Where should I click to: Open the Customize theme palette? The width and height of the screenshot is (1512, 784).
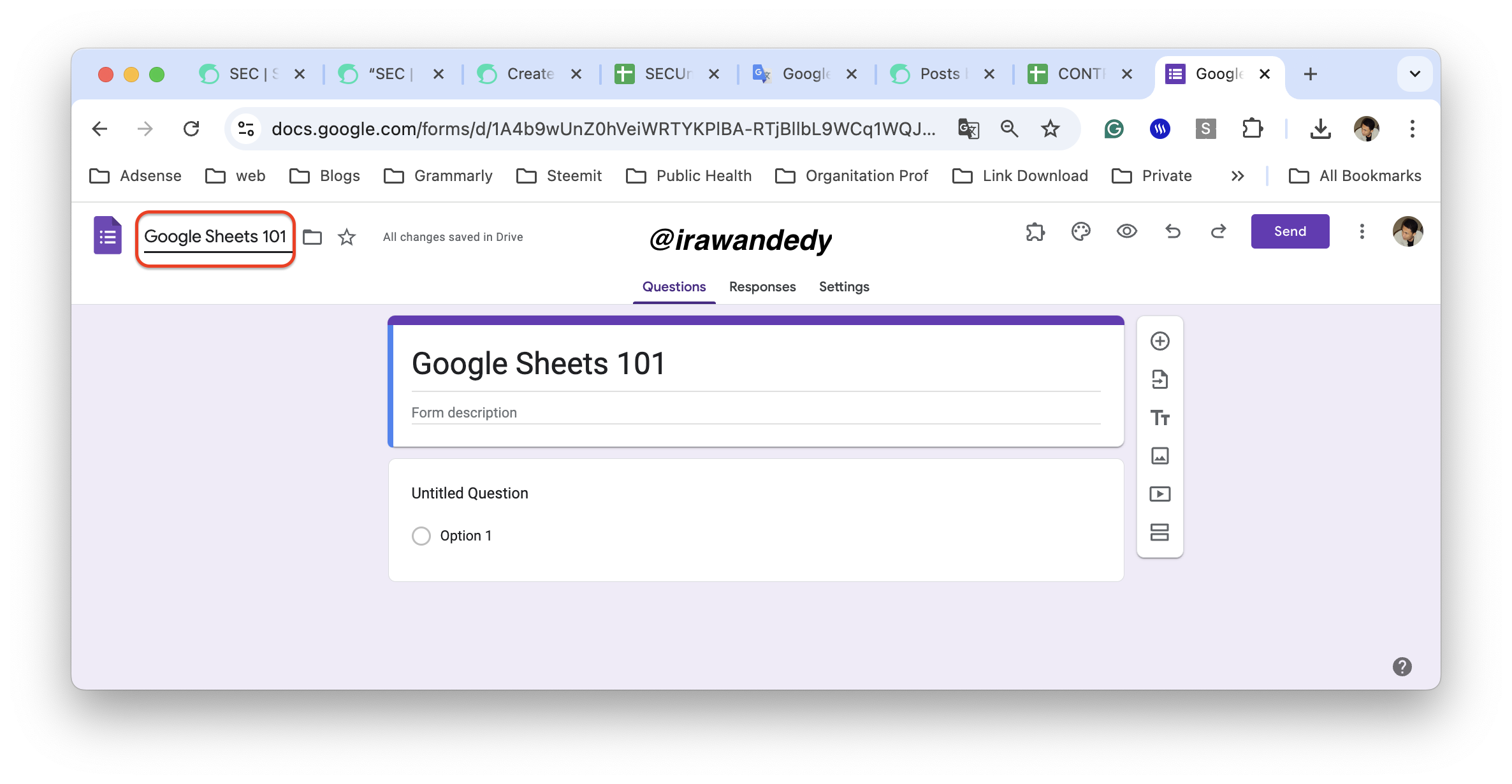pyautogui.click(x=1080, y=231)
